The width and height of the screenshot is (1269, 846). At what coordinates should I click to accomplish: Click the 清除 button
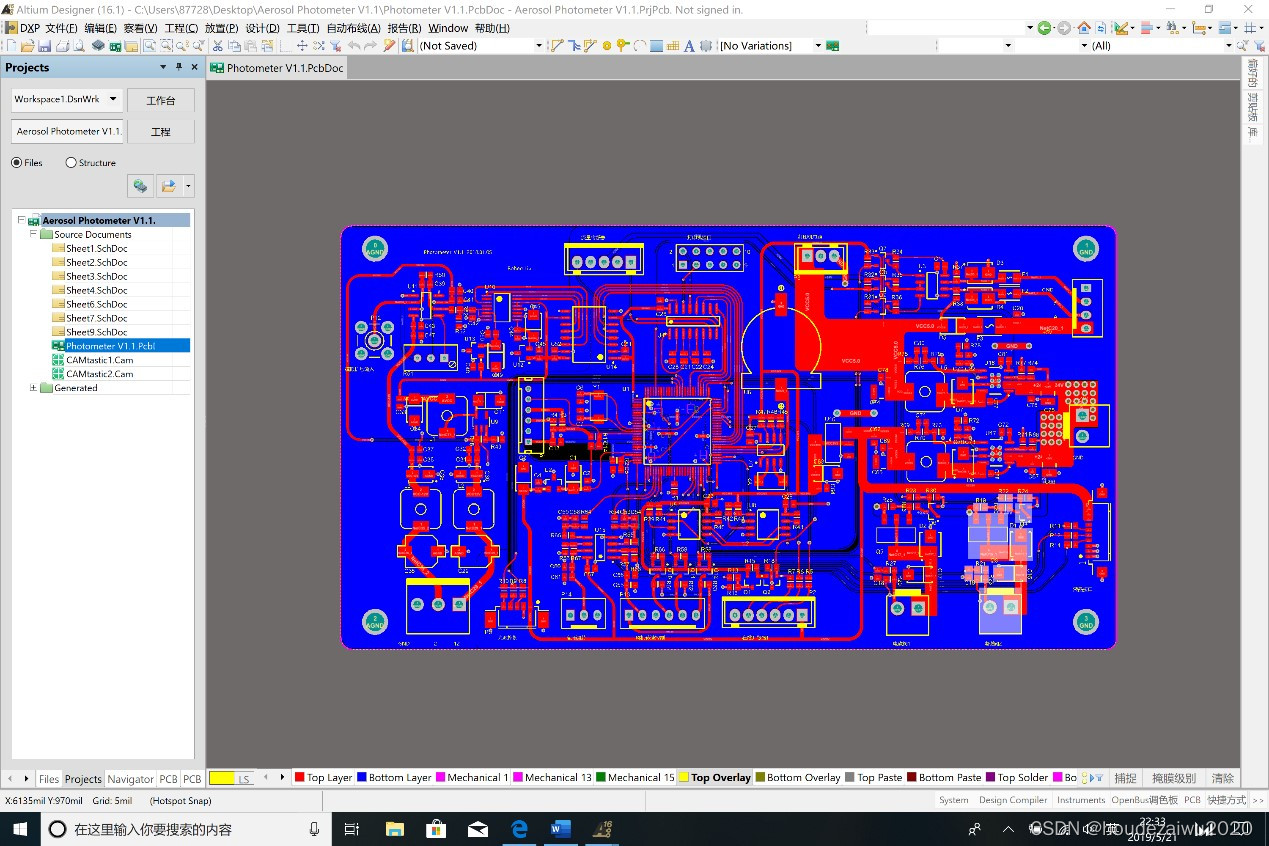click(1223, 777)
